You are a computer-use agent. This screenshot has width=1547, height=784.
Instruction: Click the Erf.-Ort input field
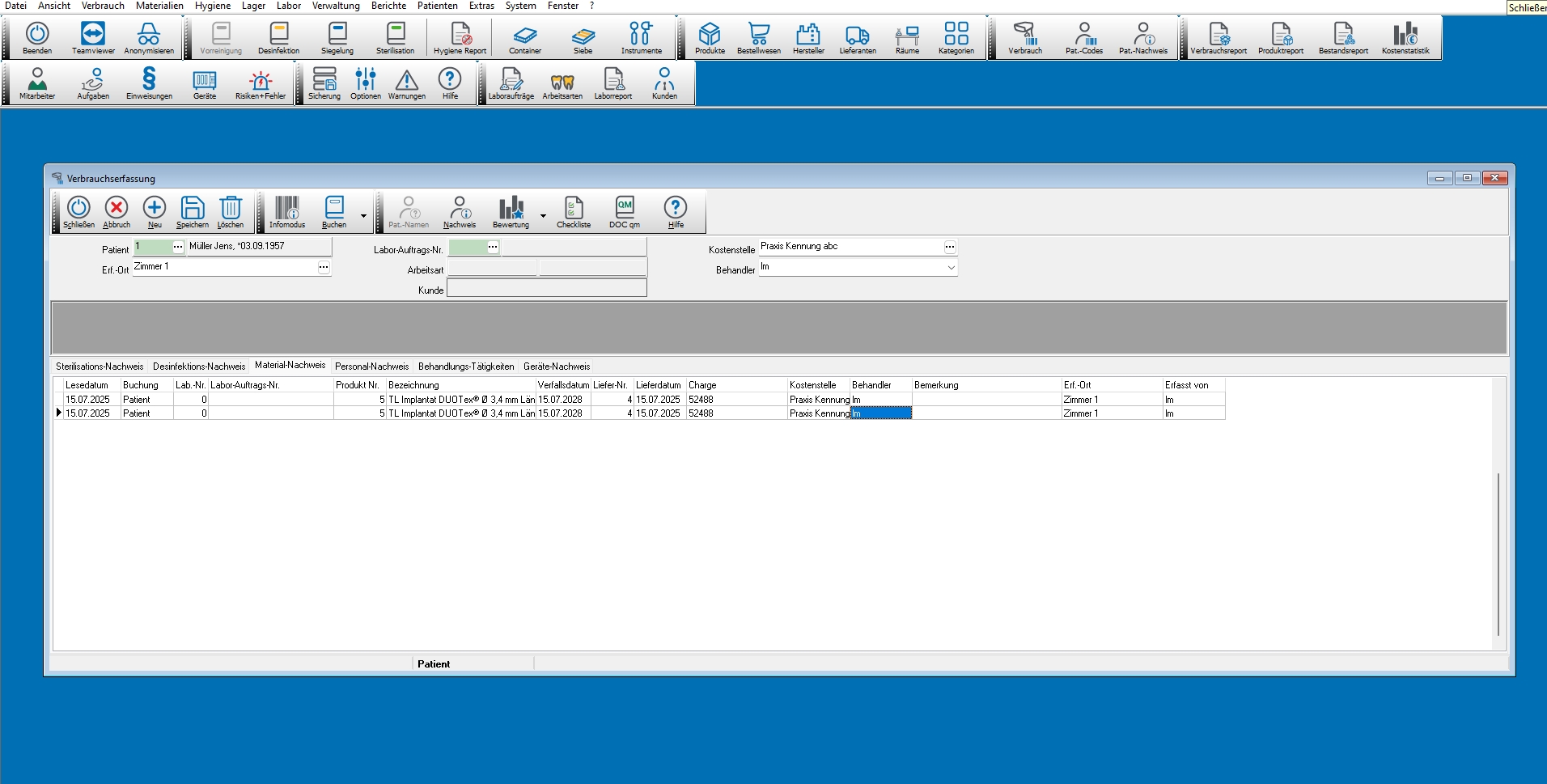tap(224, 267)
